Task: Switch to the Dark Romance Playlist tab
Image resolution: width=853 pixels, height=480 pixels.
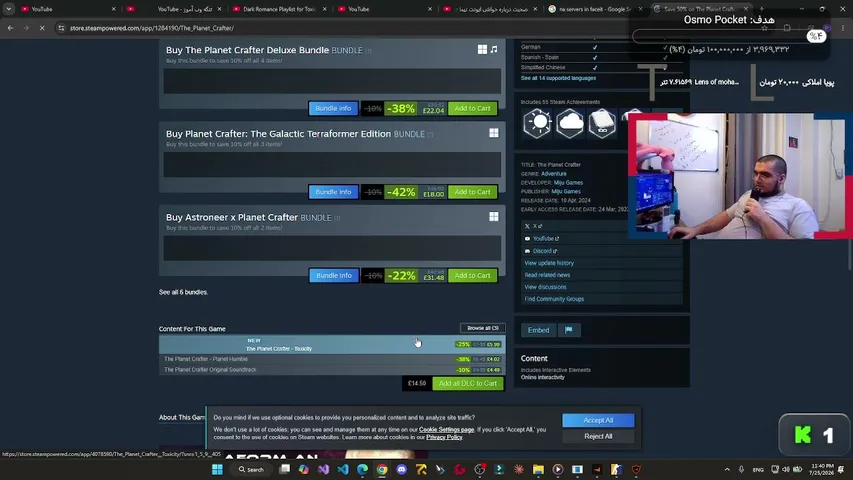Action: point(279,9)
